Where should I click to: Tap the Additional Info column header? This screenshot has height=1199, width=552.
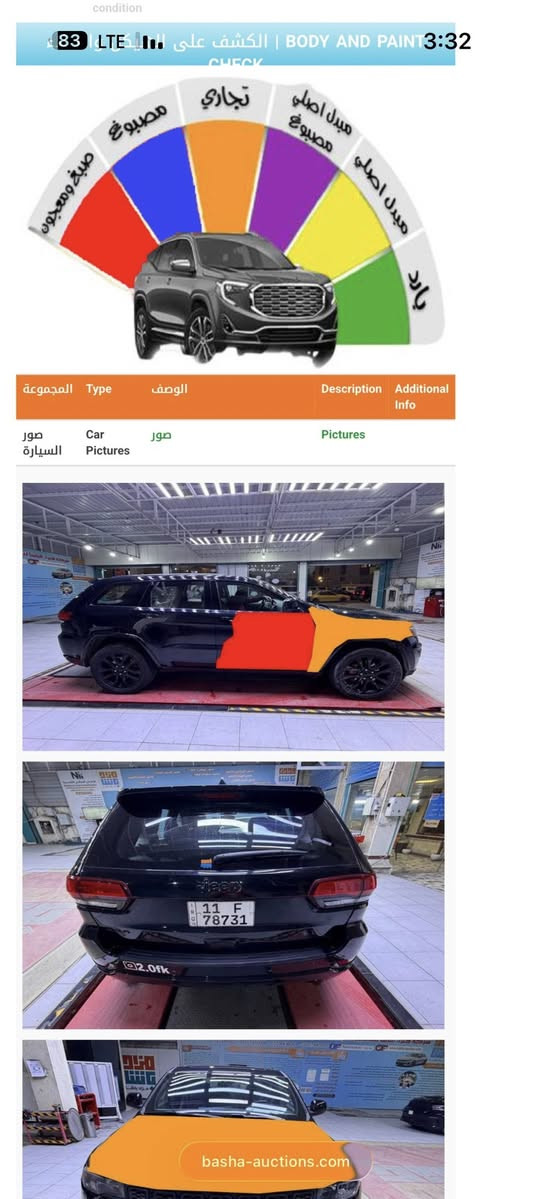(x=421, y=396)
